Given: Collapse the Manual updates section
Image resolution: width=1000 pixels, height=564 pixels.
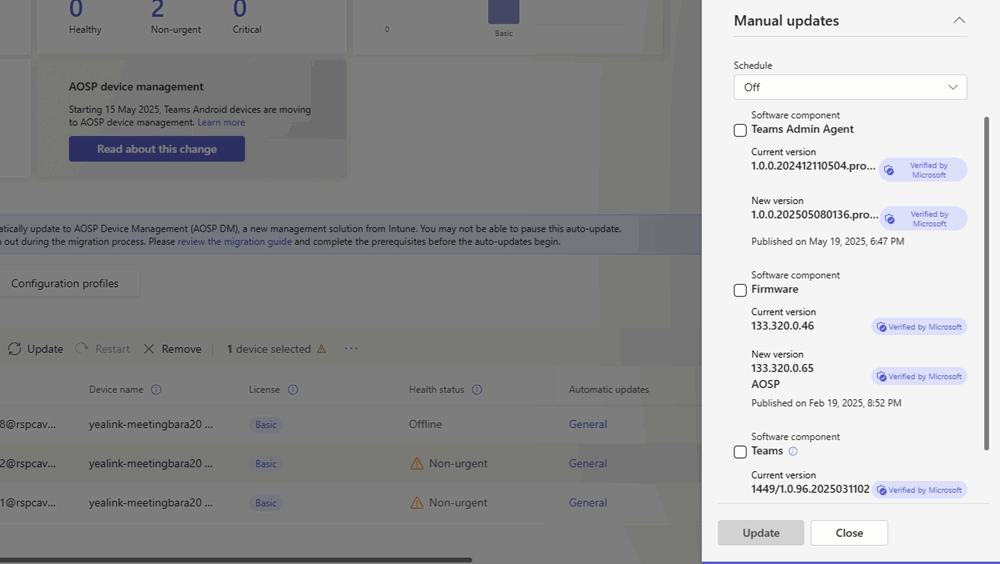Looking at the screenshot, I should [959, 20].
